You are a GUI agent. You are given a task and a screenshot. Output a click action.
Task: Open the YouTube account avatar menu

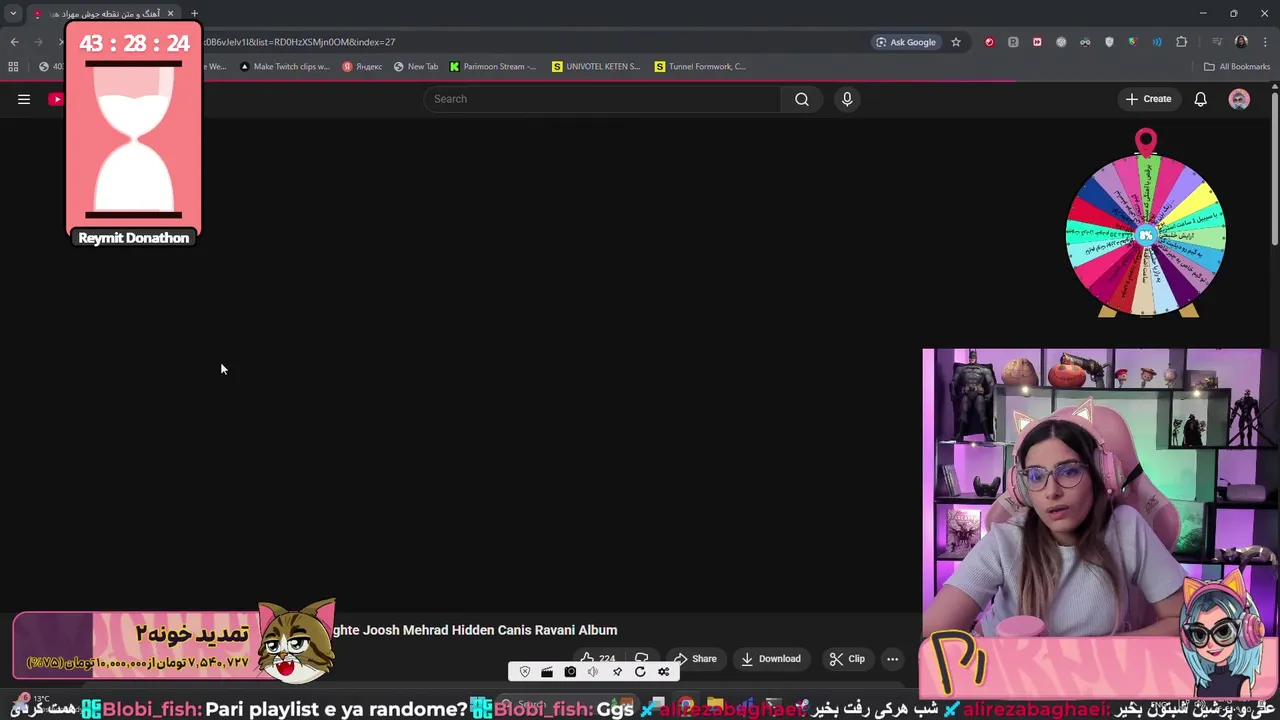tap(1239, 99)
